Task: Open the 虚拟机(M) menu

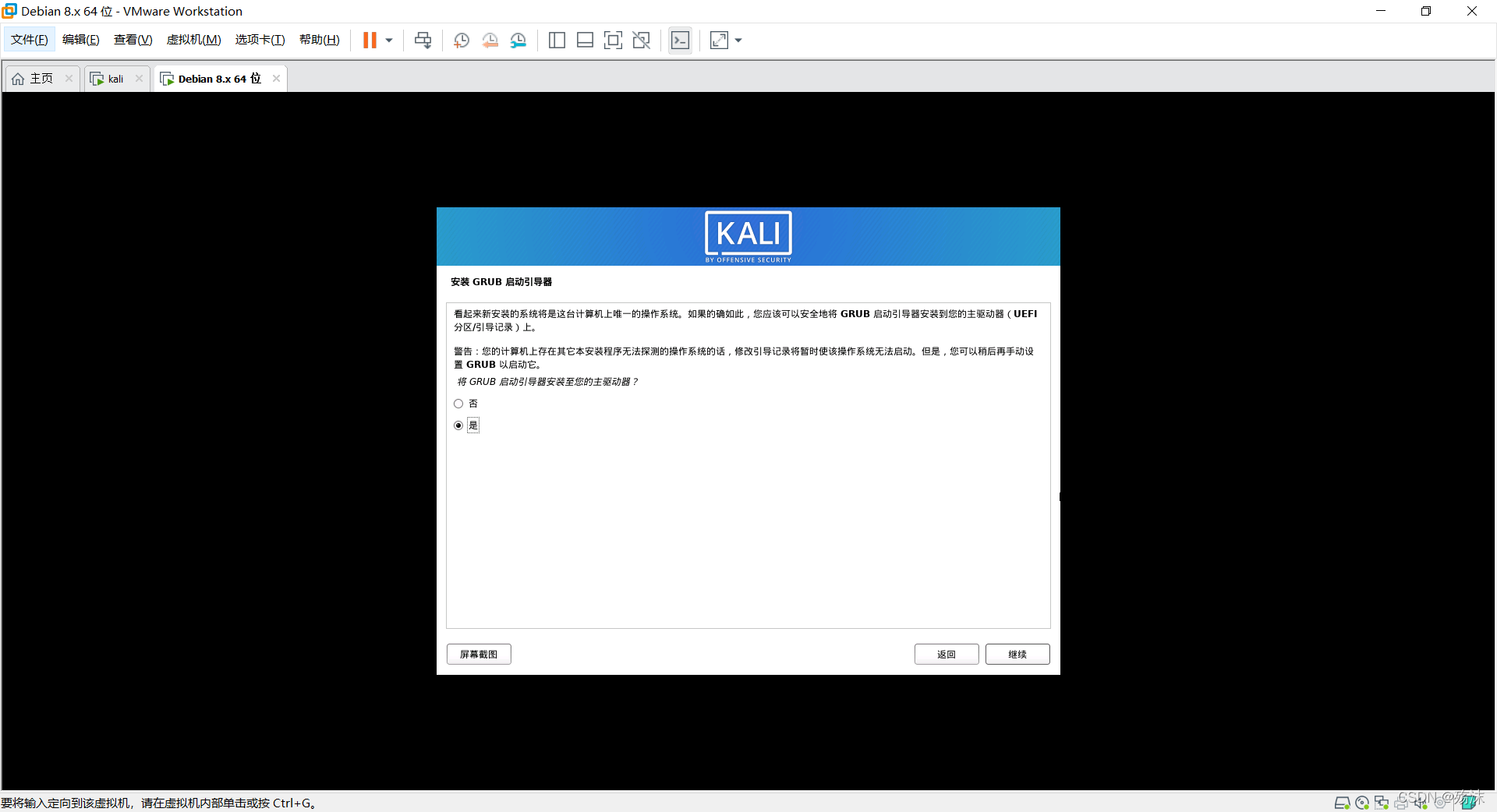Action: [x=193, y=40]
